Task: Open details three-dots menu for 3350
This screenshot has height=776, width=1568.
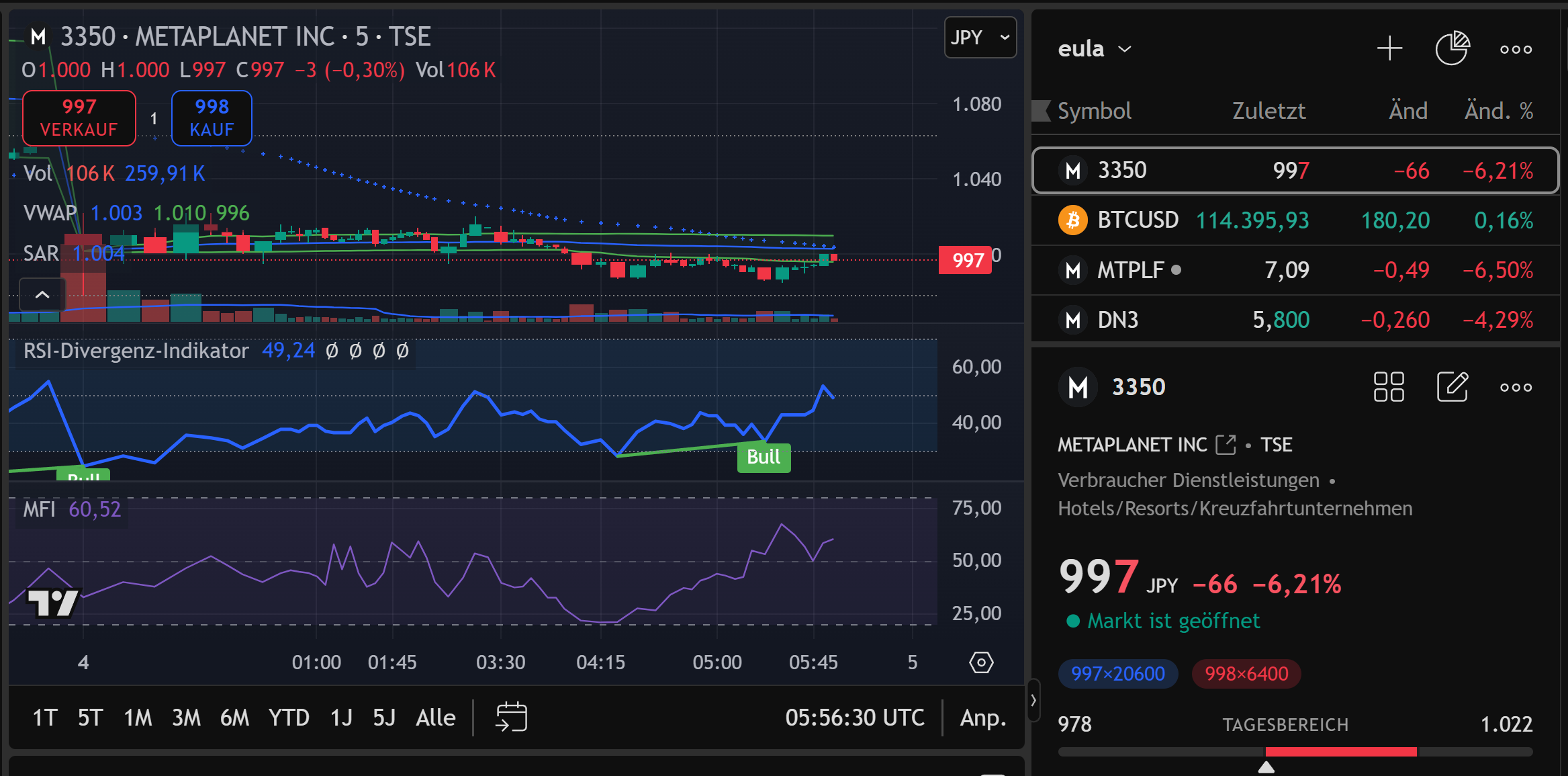Action: [x=1516, y=387]
